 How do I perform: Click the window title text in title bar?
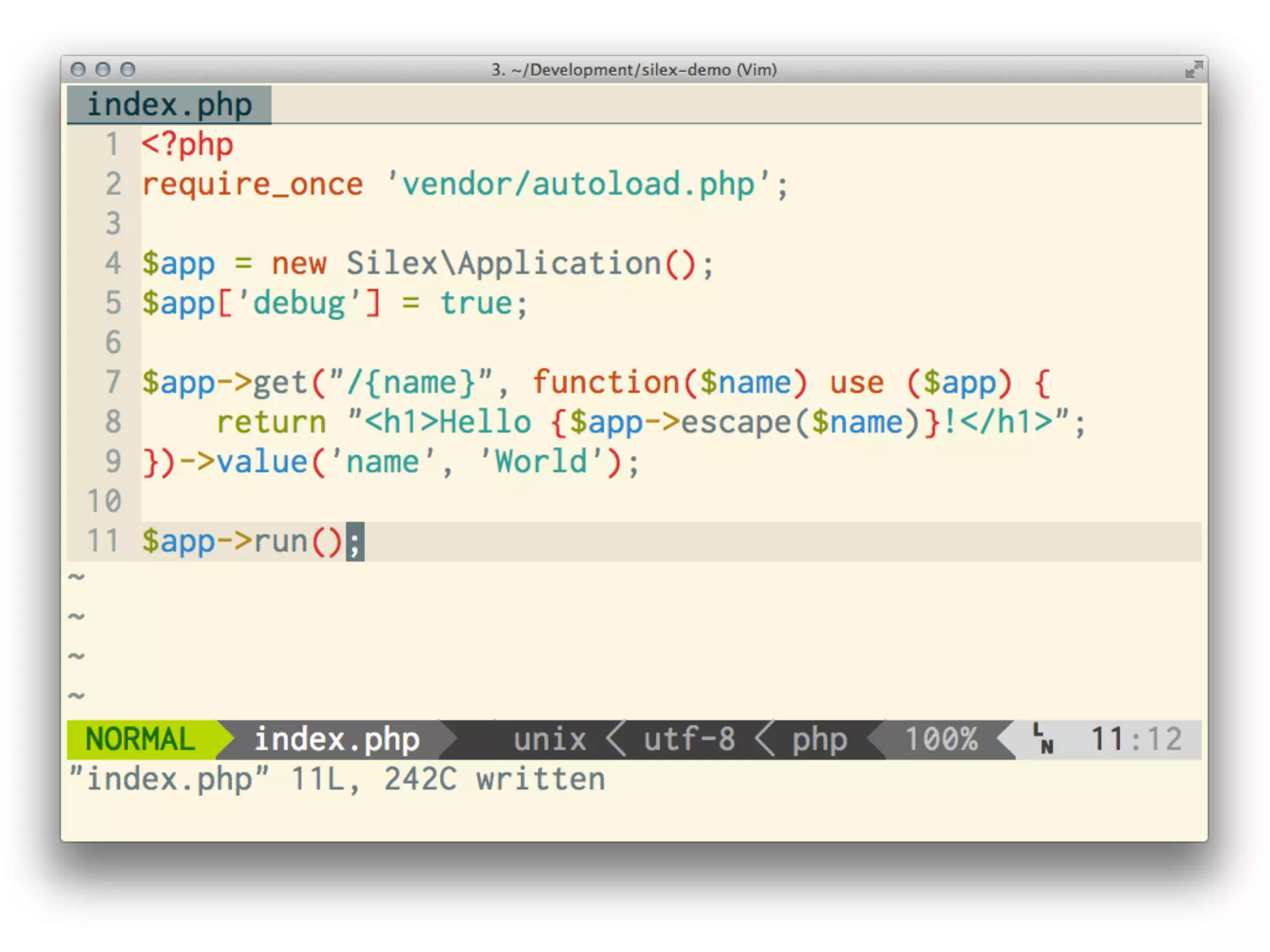click(634, 69)
